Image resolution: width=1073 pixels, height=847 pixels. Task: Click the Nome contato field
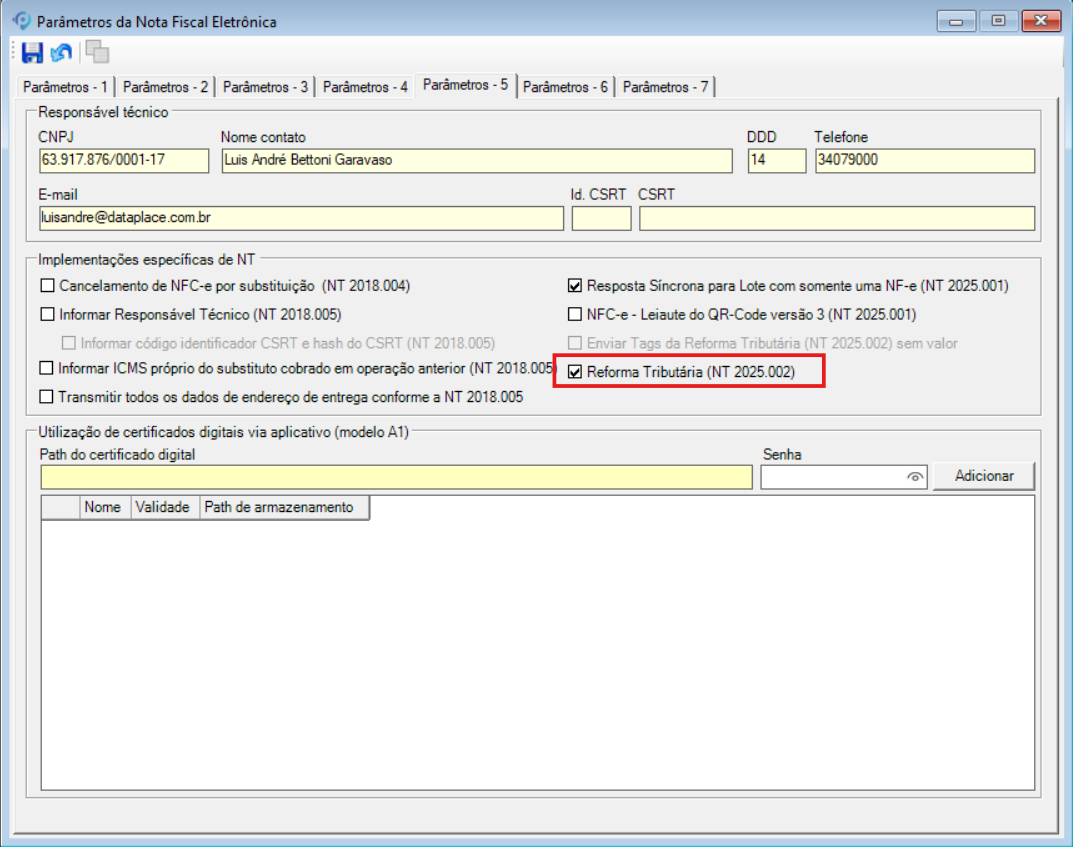pos(477,161)
